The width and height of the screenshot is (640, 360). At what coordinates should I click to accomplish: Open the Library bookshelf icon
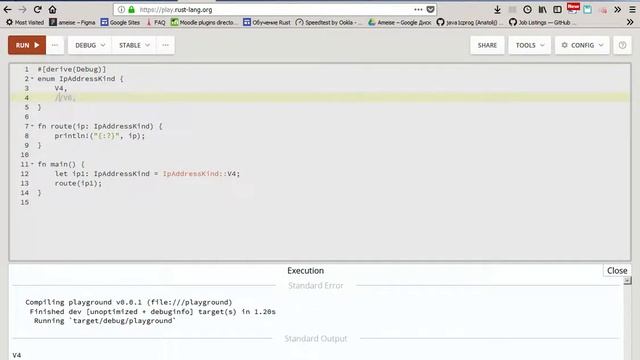[542, 9]
